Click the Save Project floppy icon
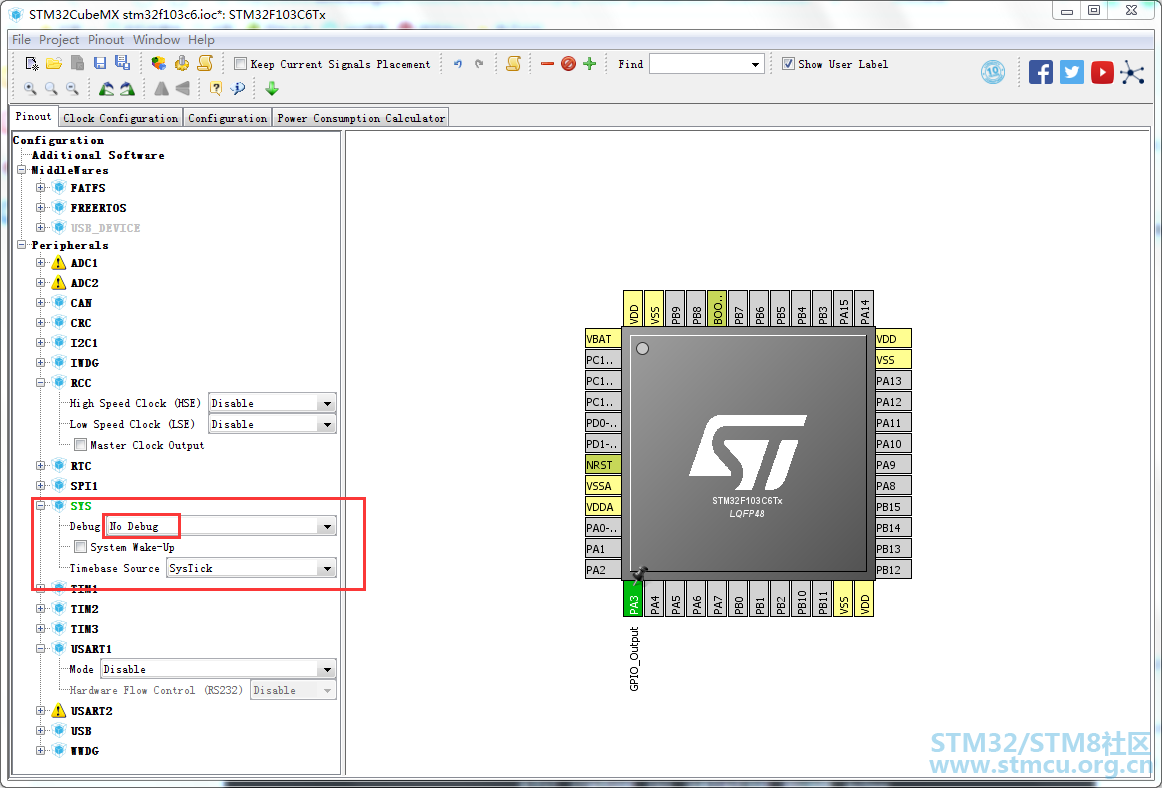1162x788 pixels. point(100,64)
